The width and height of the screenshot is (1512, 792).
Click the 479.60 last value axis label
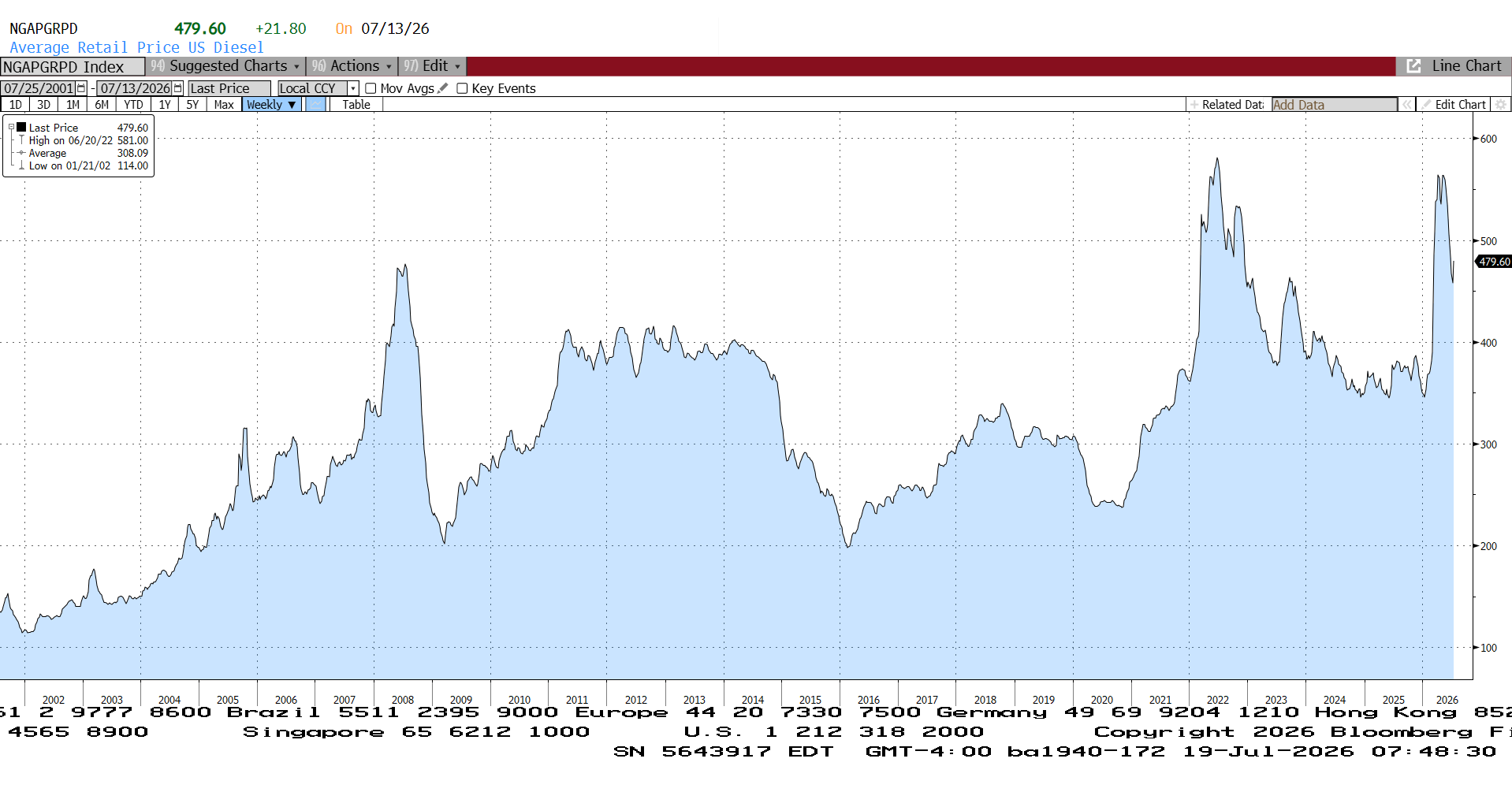1494,262
